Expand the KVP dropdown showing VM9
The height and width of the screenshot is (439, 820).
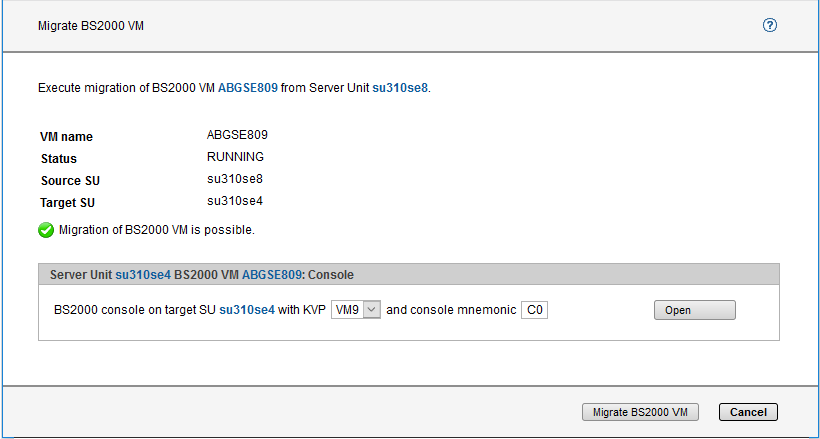[356, 310]
